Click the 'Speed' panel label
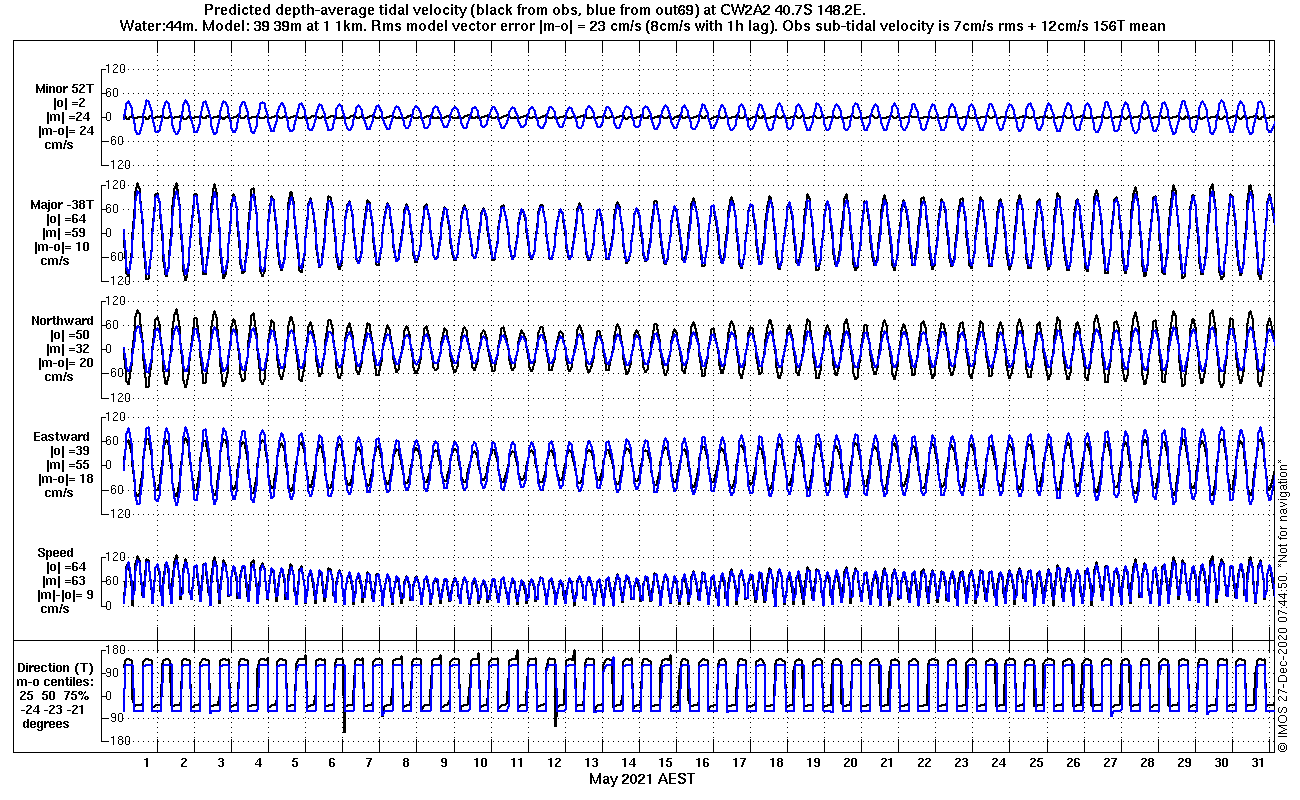This screenshot has width=1300, height=800. coord(56,553)
